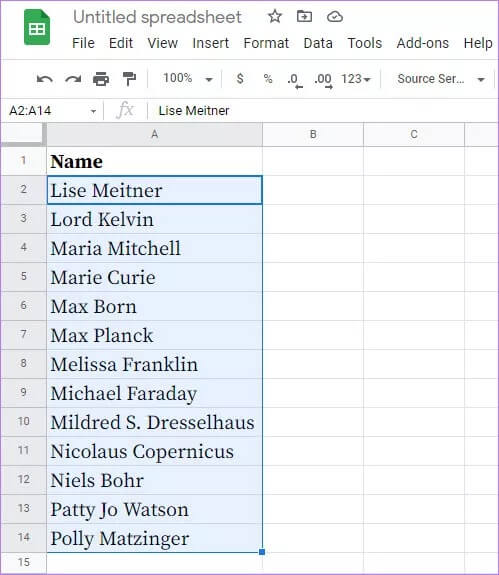Open the Format menu

pos(266,43)
